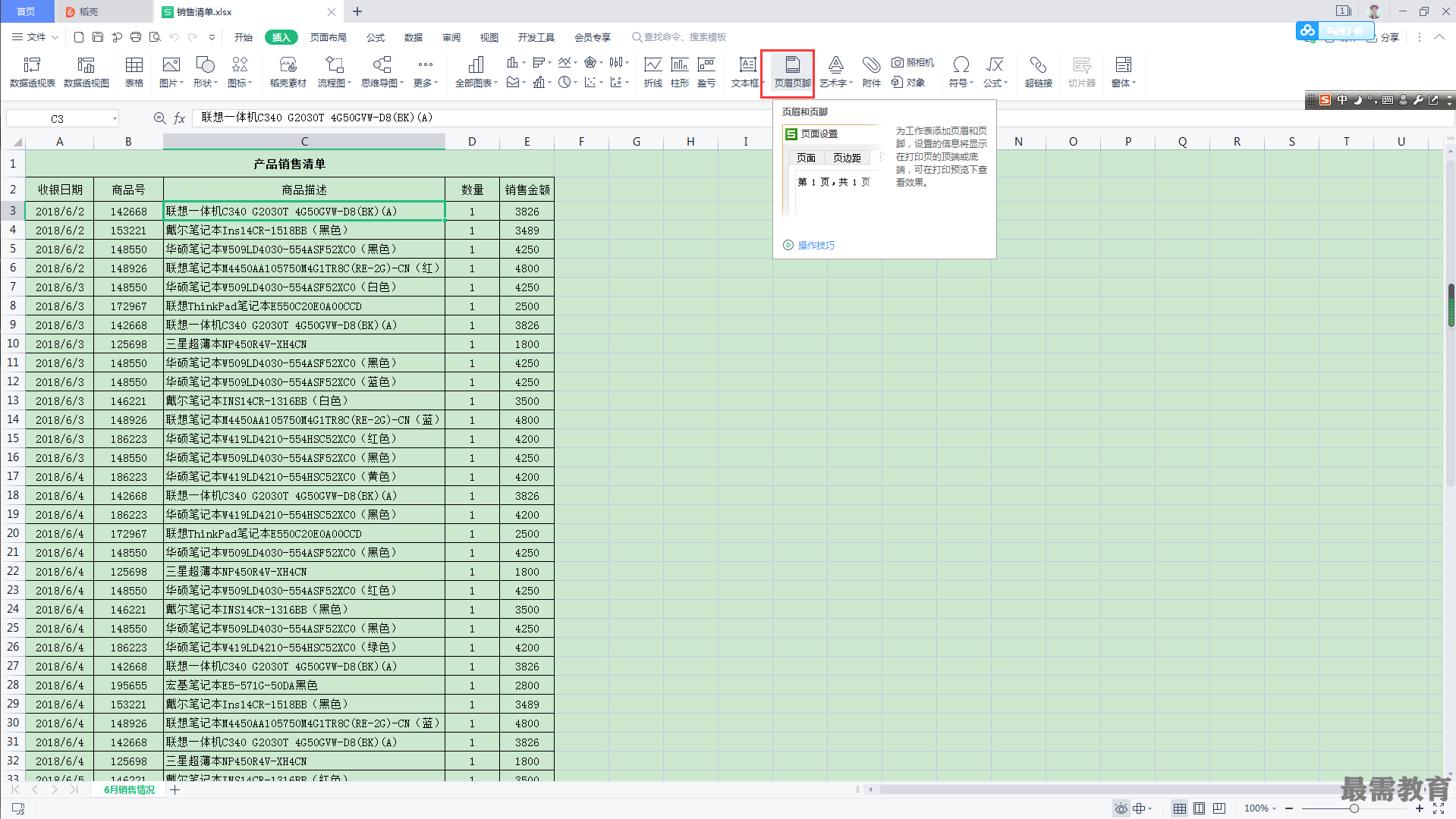Switch to page break preview in status bar

1219,808
